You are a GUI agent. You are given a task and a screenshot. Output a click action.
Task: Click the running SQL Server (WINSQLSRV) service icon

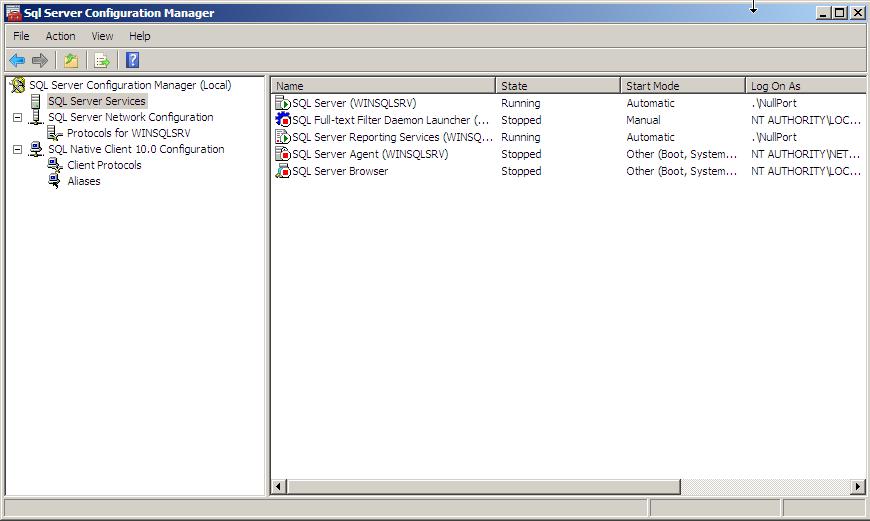pos(283,103)
